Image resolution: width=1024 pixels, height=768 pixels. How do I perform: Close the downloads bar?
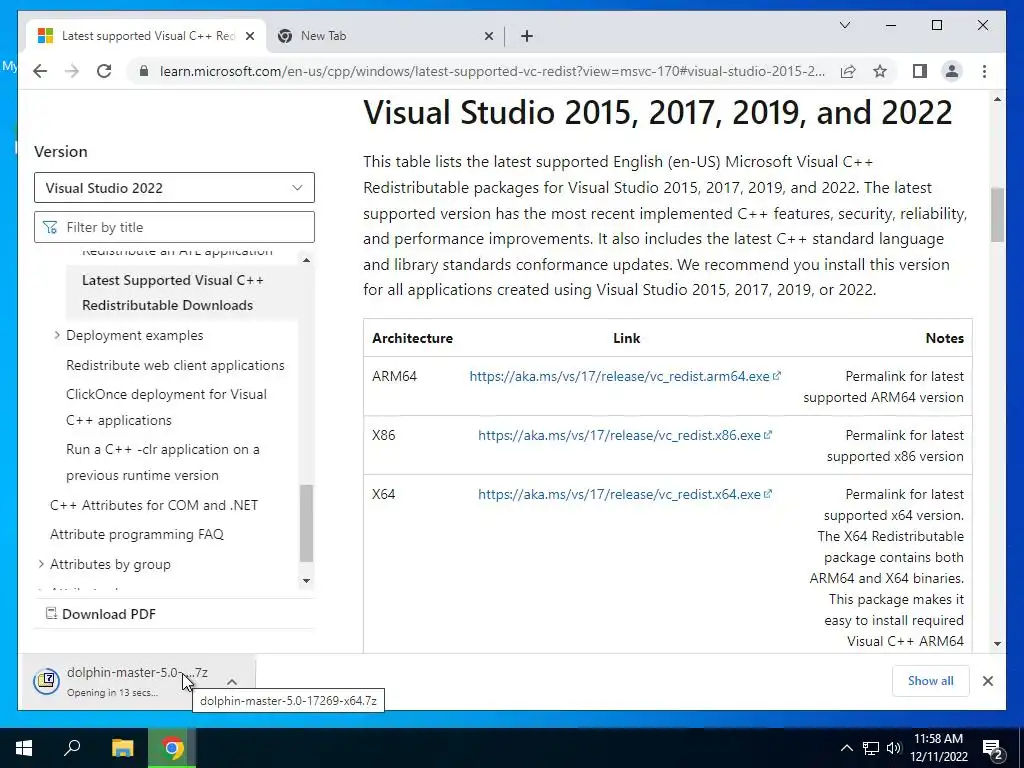pos(988,680)
